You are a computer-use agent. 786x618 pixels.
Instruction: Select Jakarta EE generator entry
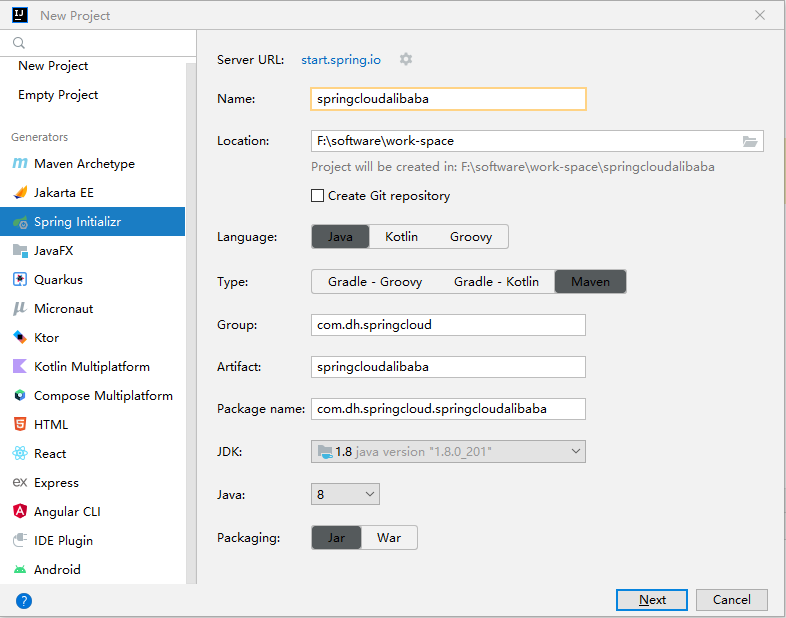tap(93, 193)
